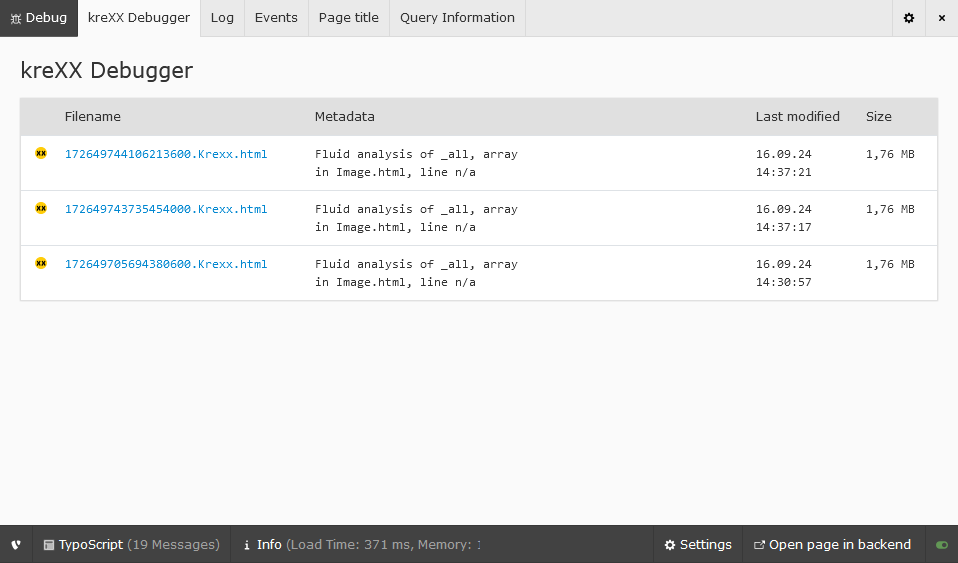Click the Last modified column header
Screen dimensions: 958x563
pos(797,116)
